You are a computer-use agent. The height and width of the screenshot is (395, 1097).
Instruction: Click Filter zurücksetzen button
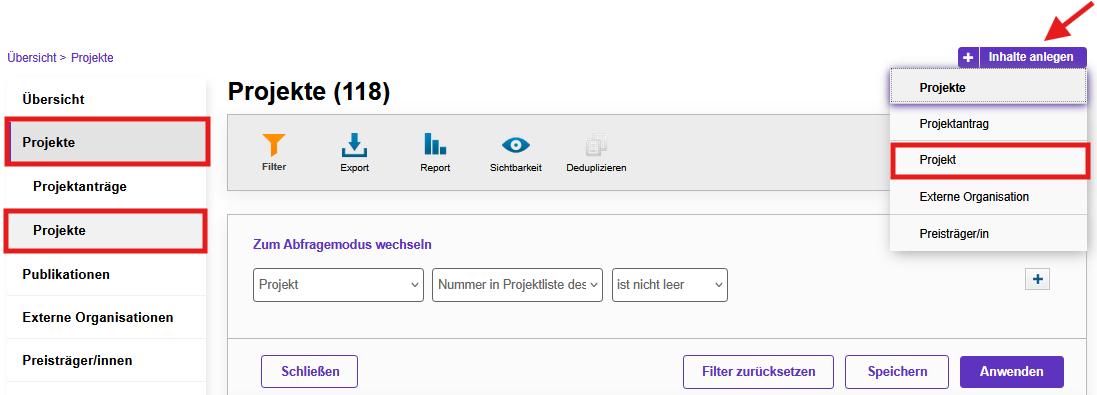[759, 372]
